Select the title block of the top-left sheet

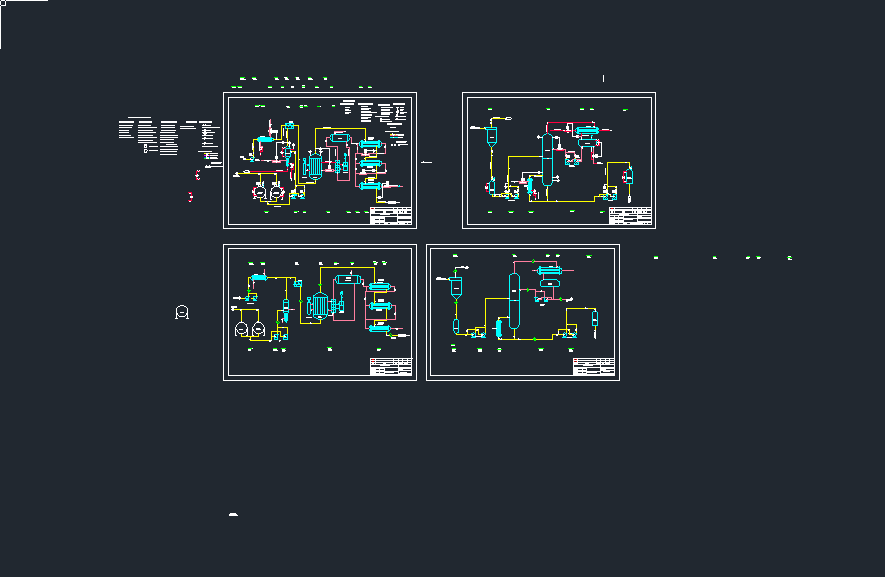click(391, 217)
